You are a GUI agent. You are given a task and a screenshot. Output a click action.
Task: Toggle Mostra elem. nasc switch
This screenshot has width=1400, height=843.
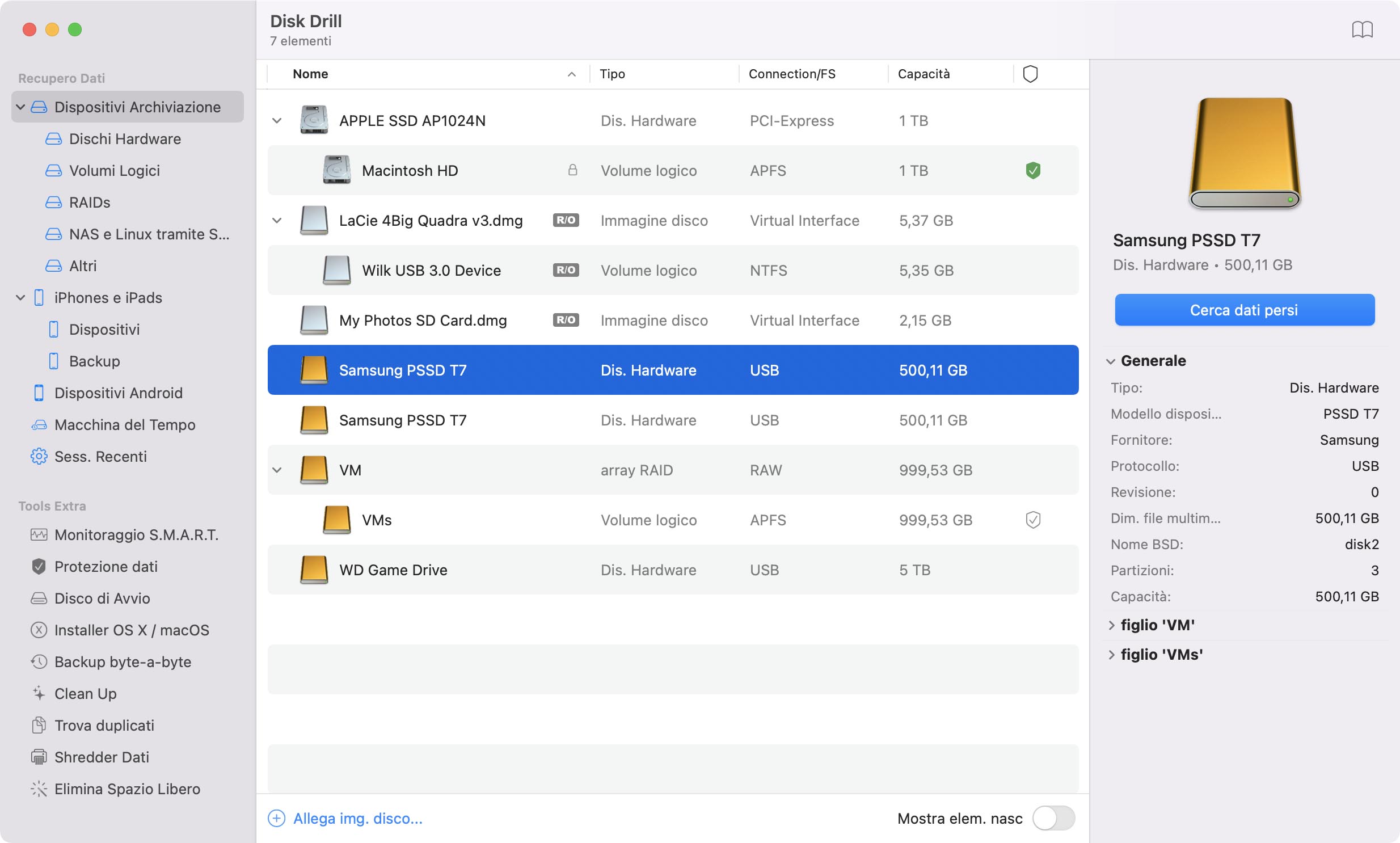(x=1053, y=818)
